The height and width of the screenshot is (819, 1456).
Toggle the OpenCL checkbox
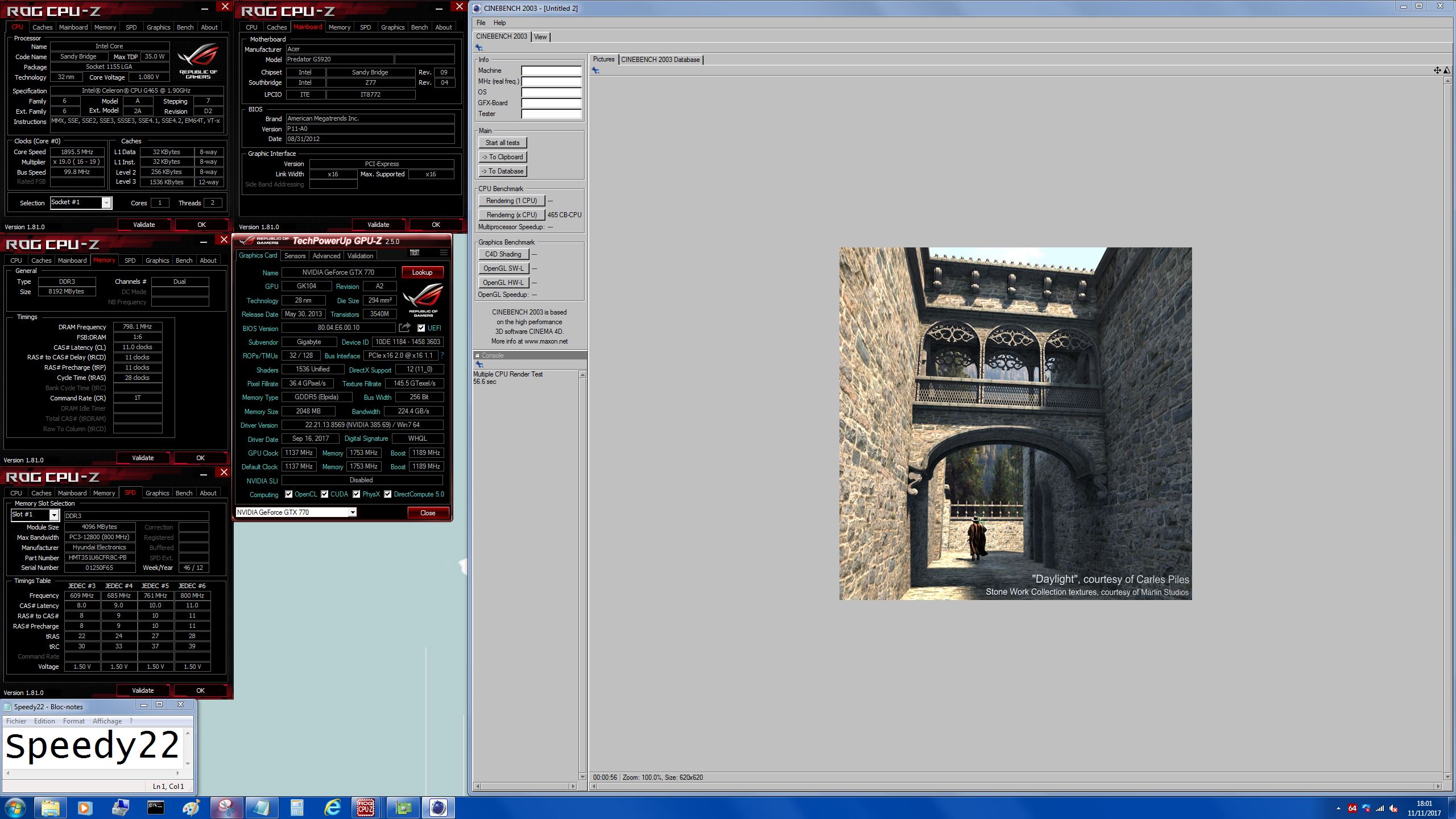coord(288,494)
